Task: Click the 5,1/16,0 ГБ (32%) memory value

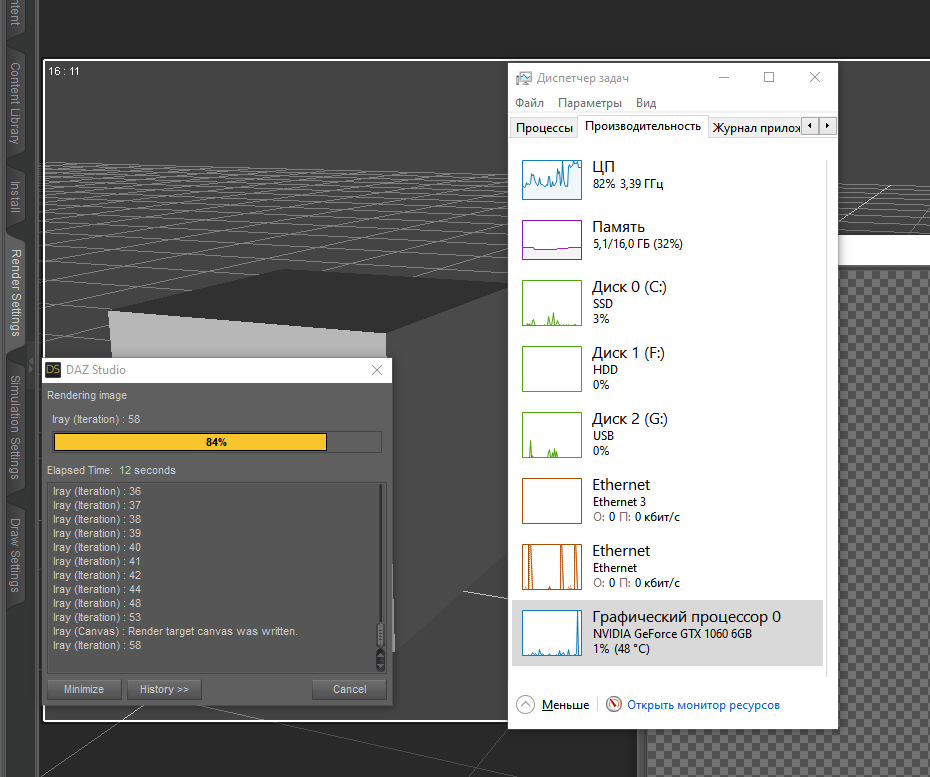Action: pos(638,244)
